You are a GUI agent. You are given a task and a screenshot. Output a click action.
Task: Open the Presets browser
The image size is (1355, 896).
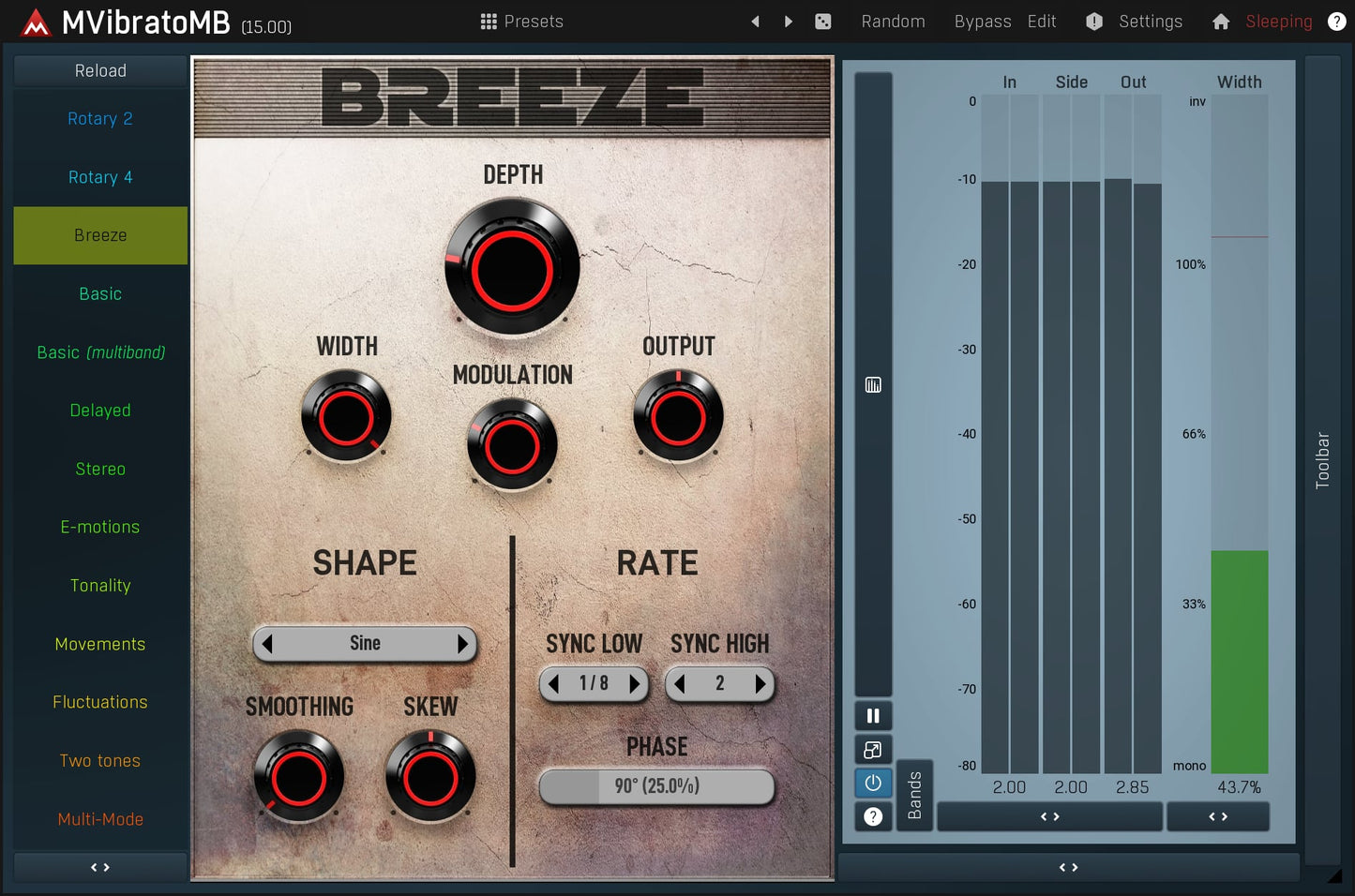point(521,22)
